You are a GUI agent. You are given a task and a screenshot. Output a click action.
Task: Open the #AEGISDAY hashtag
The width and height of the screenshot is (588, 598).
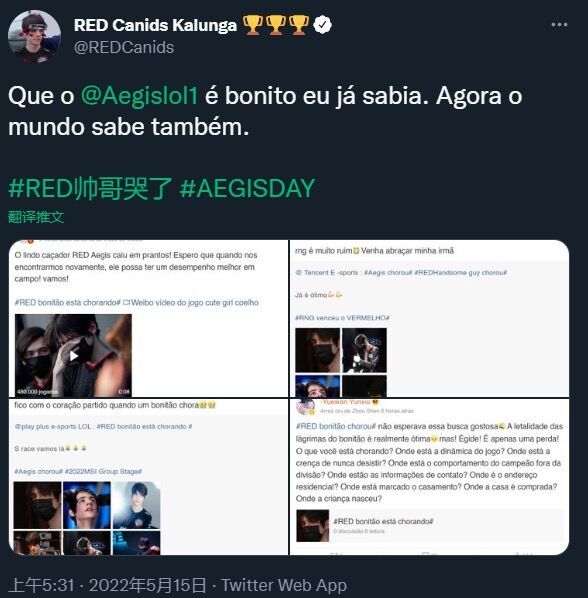247,188
